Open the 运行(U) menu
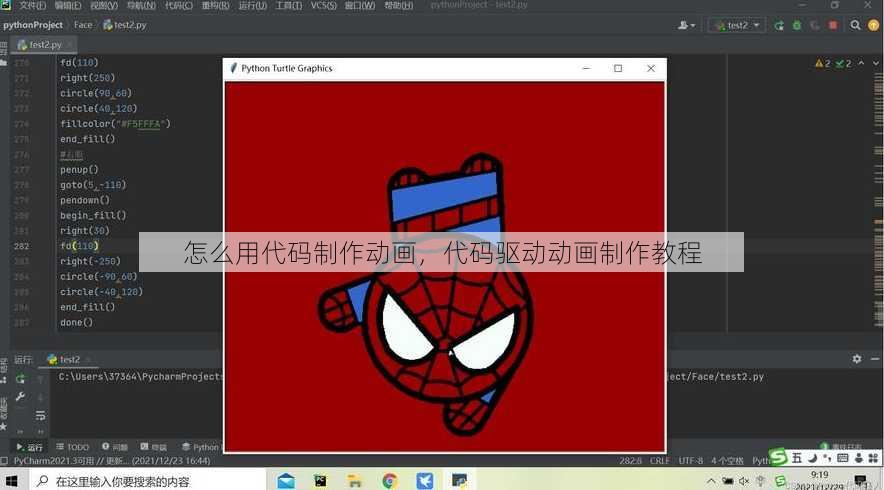Image resolution: width=884 pixels, height=490 pixels. 253,6
